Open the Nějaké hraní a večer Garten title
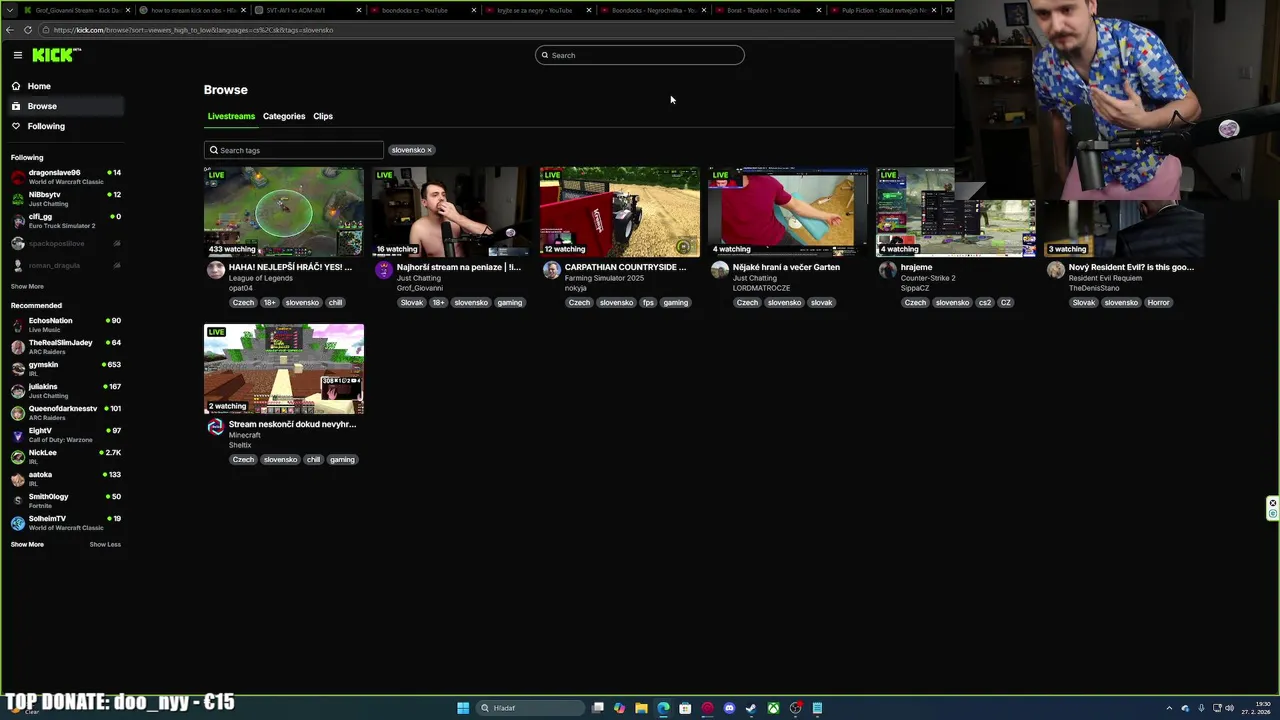The height and width of the screenshot is (720, 1280). tap(786, 267)
